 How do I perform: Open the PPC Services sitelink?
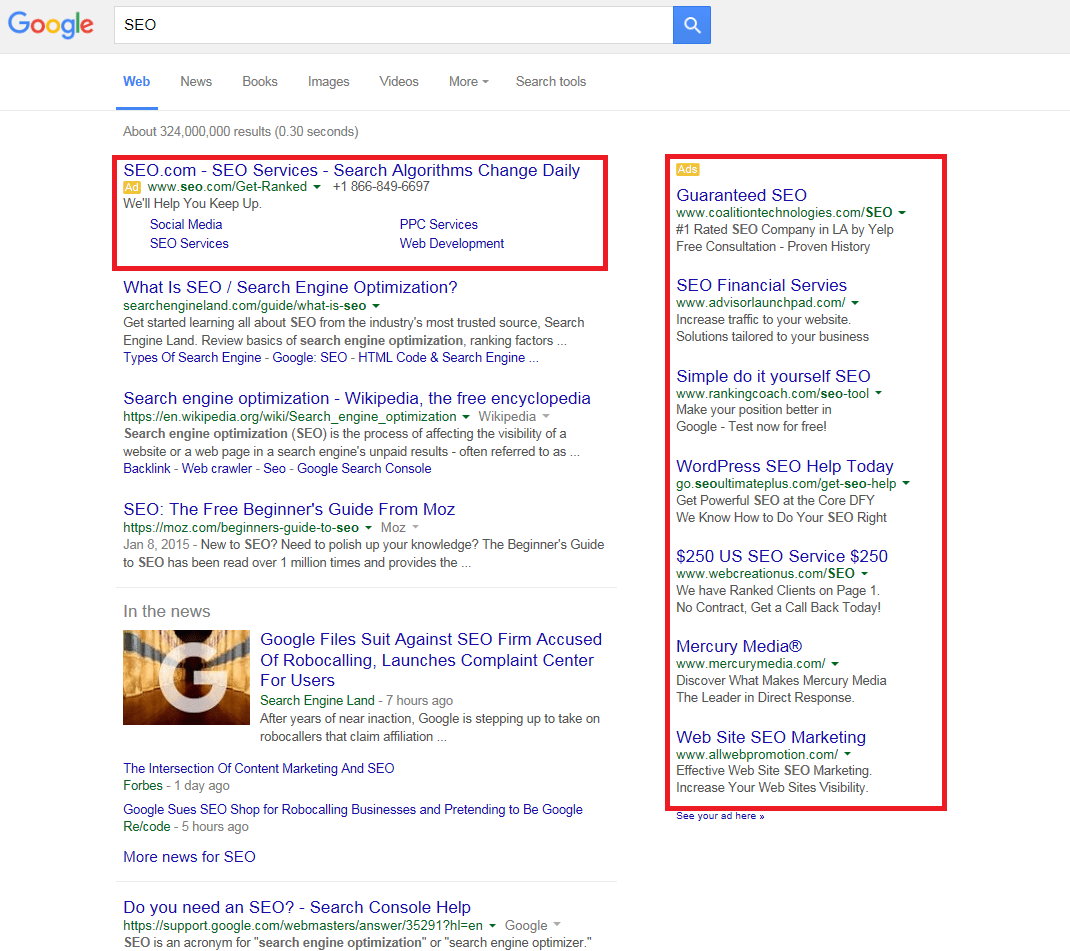tap(438, 224)
